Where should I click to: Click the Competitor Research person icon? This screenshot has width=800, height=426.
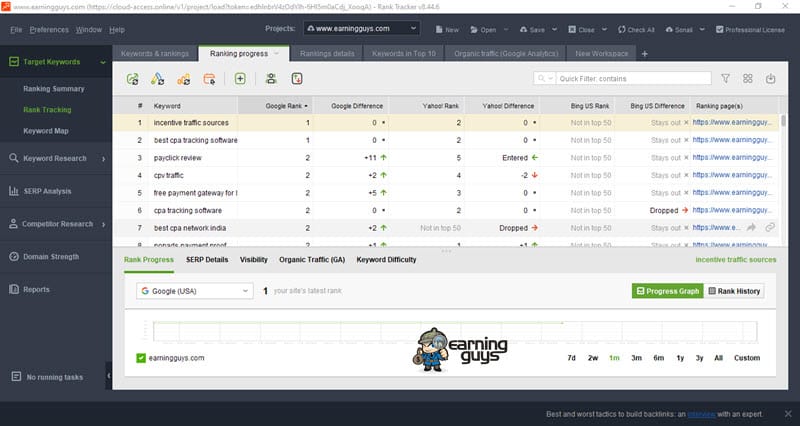14,223
